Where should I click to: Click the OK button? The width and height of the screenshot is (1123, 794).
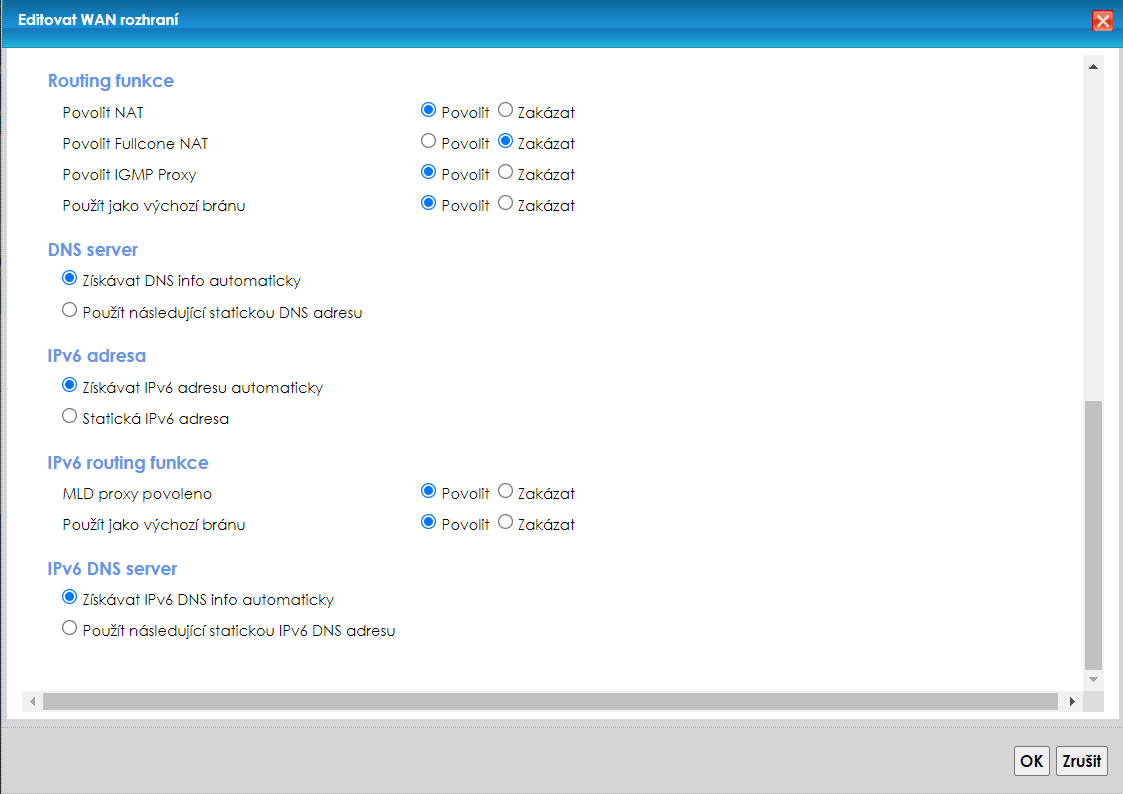point(1031,761)
